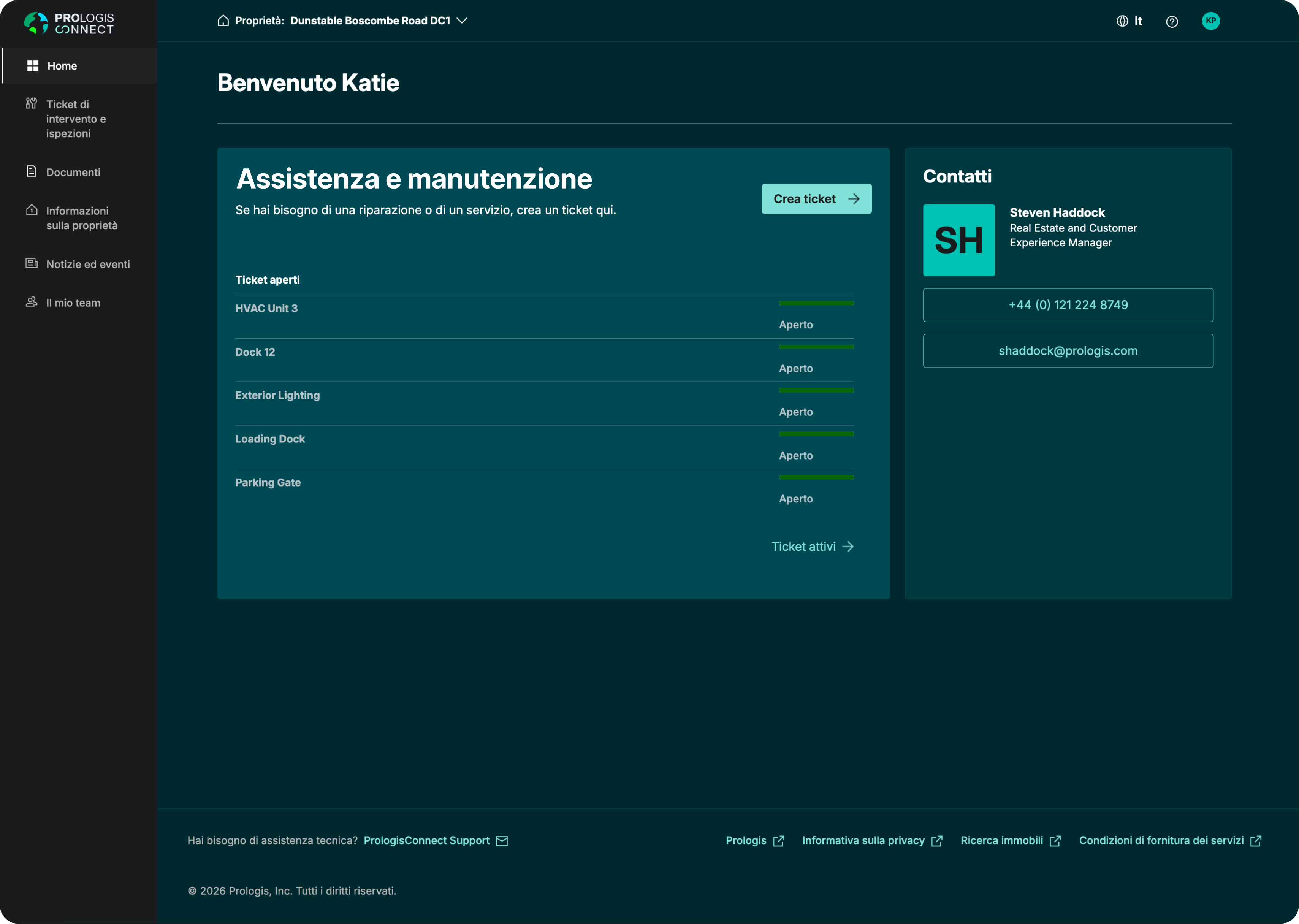
Task: Click external-link icon next to Condizioni di fornitura
Action: pos(1256,841)
